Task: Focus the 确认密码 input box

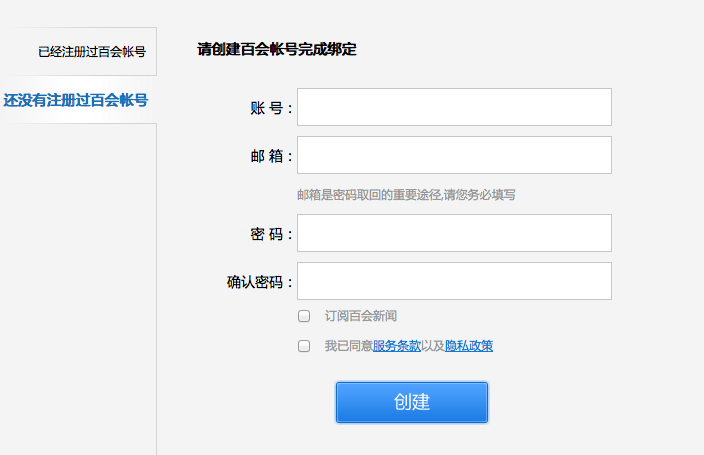Action: pos(454,281)
